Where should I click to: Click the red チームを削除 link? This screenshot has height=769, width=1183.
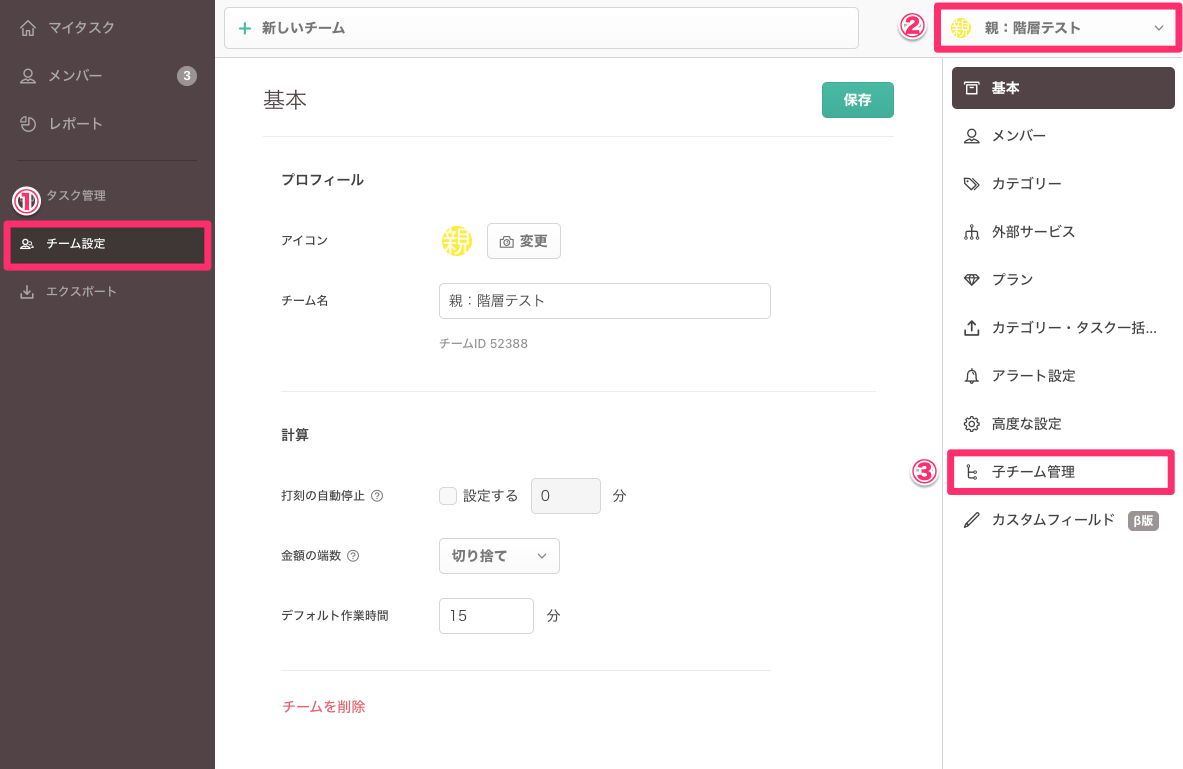[324, 707]
